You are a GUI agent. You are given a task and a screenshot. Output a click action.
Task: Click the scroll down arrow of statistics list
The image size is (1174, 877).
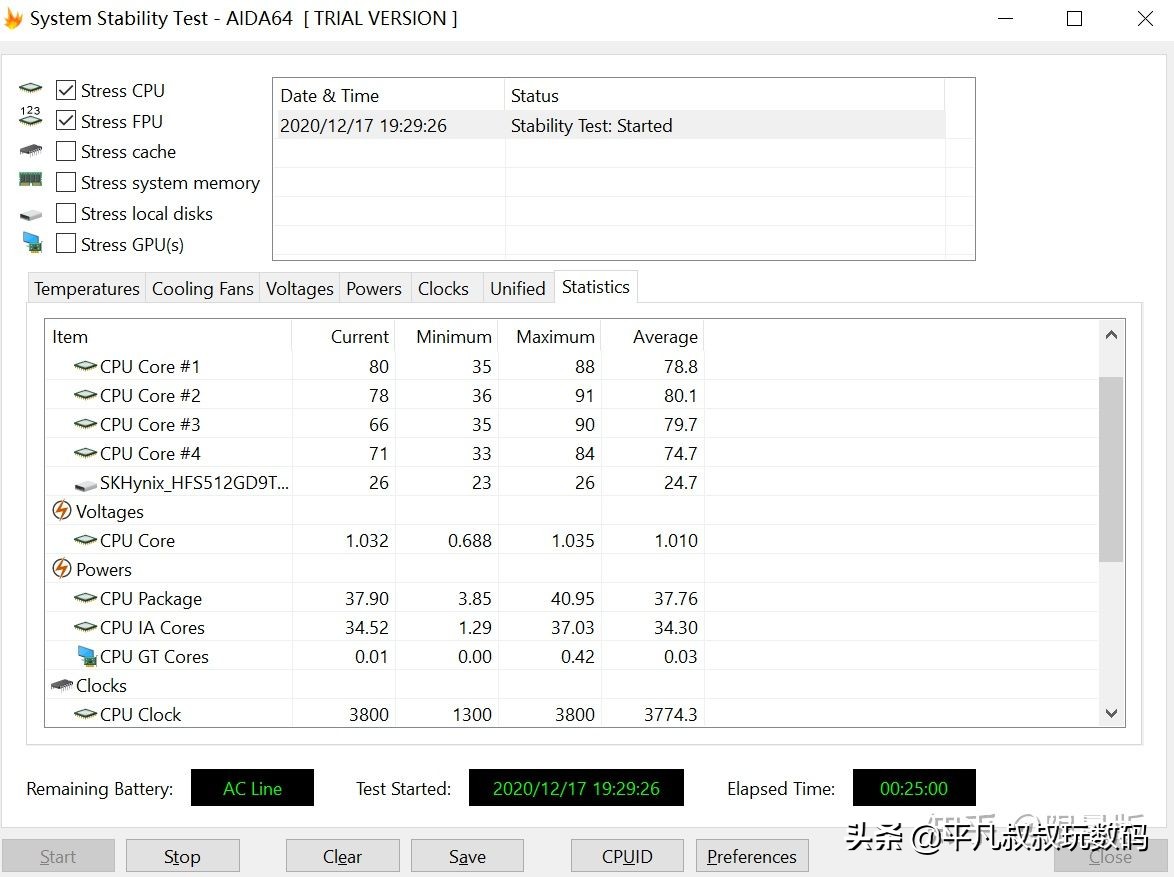(x=1111, y=714)
